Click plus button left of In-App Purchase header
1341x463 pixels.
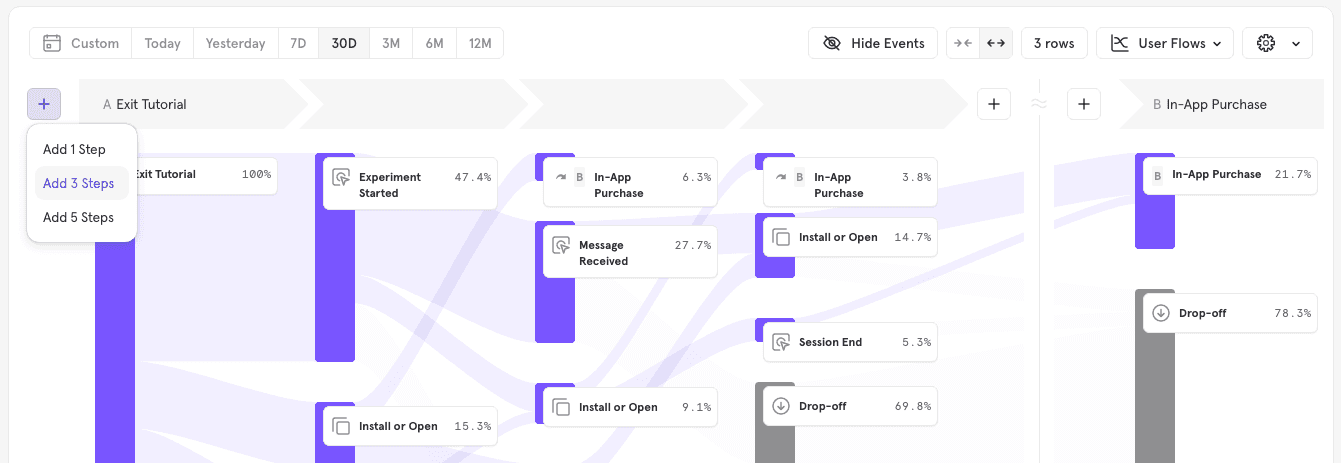tap(1084, 104)
